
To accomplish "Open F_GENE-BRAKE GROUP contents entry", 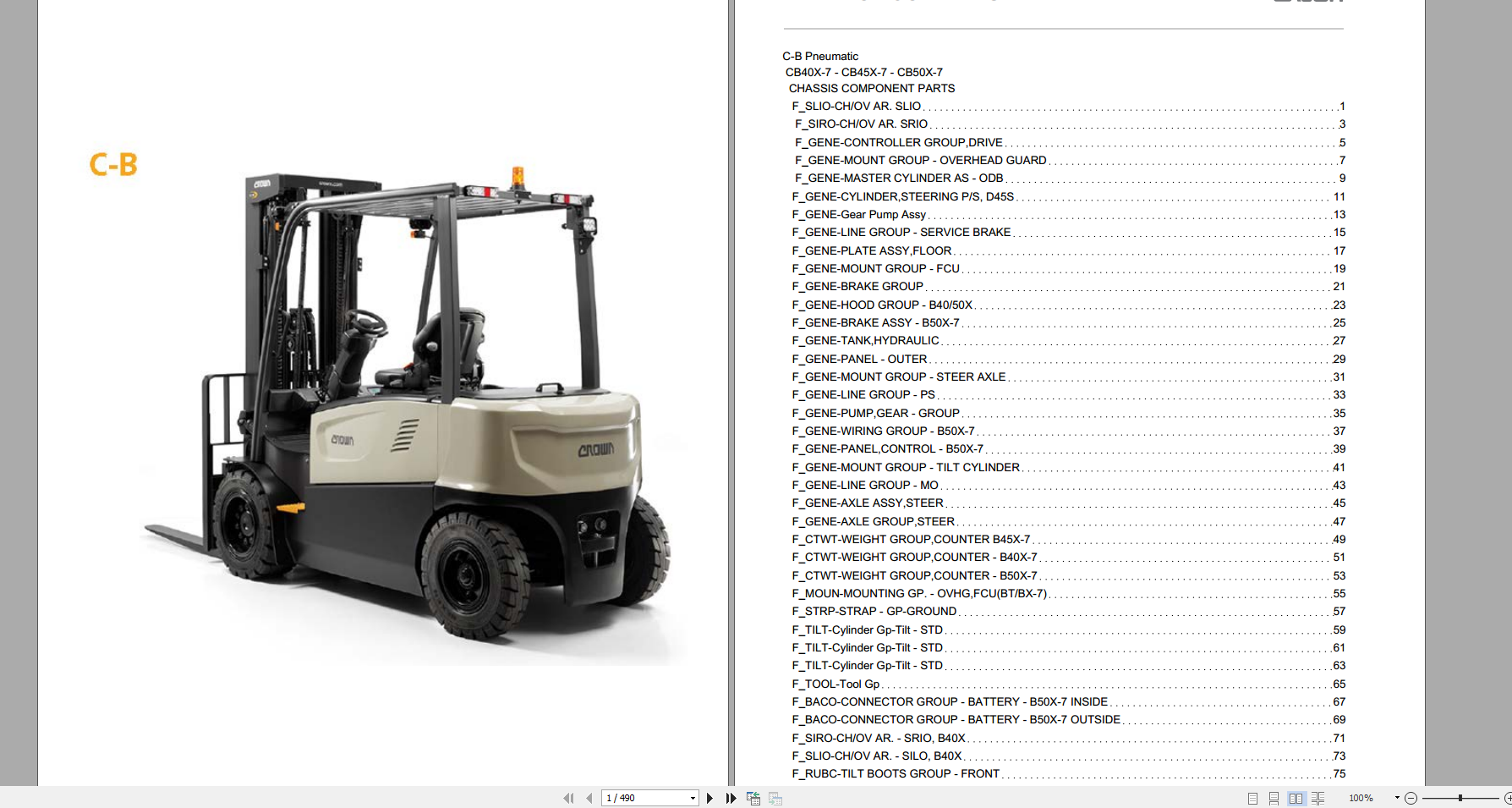I will pyautogui.click(x=857, y=287).
